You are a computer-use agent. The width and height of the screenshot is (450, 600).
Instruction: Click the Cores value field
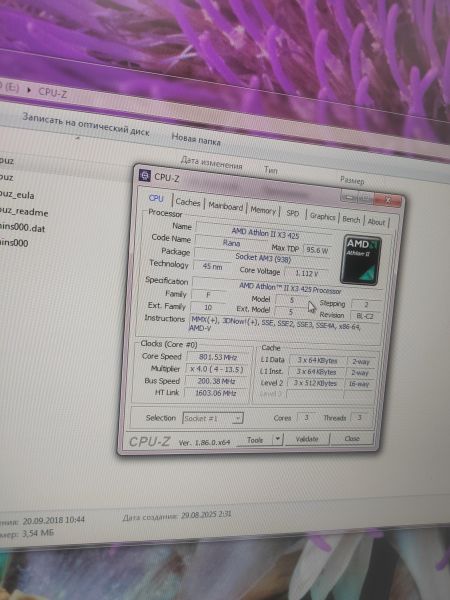pyautogui.click(x=306, y=418)
